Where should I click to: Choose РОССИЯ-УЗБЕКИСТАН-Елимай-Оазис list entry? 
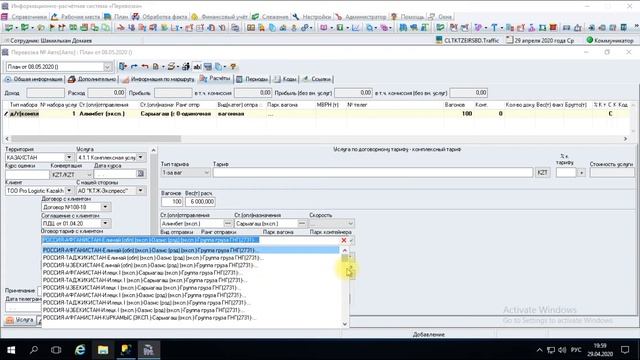[x=191, y=265]
